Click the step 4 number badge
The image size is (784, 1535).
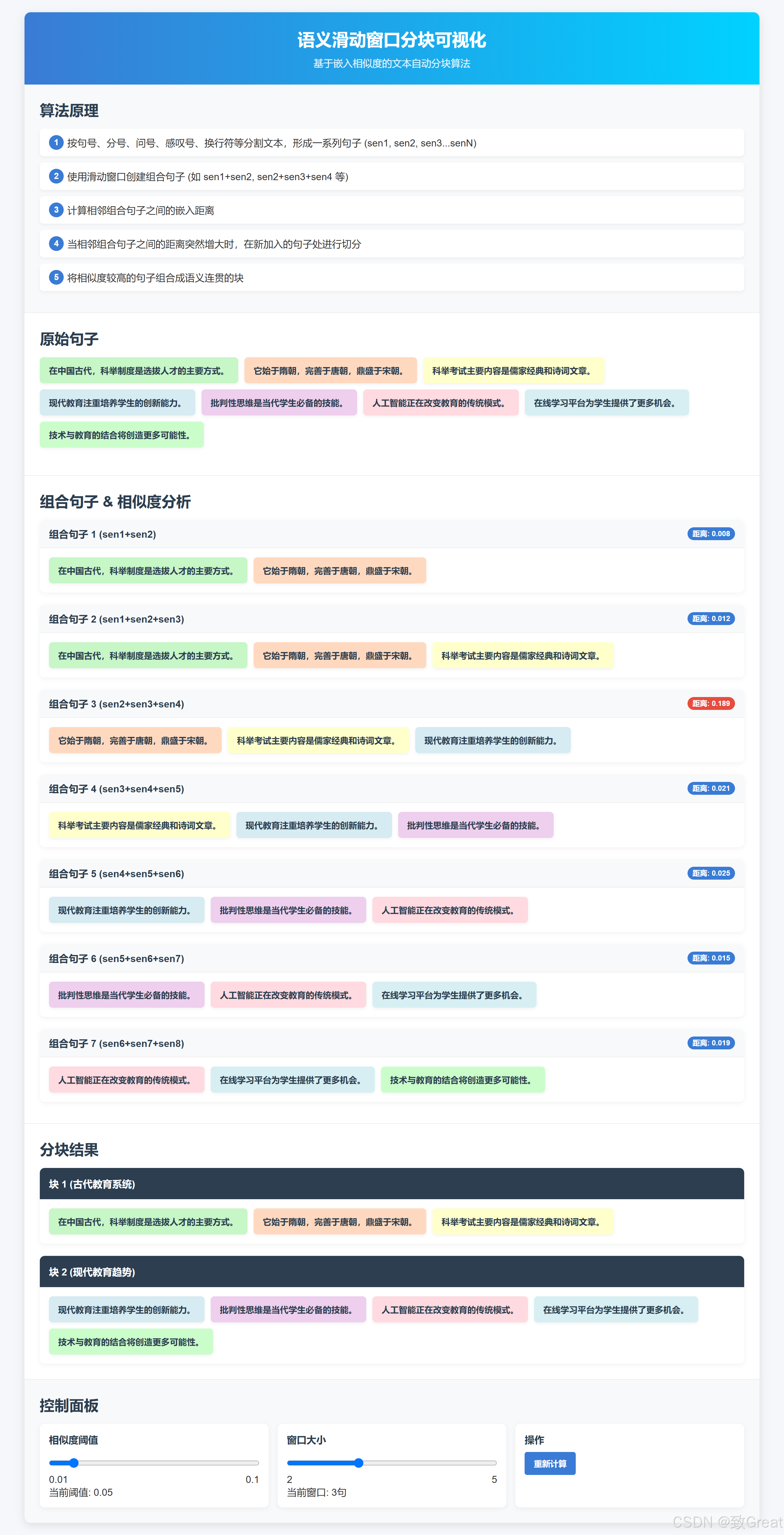(56, 243)
